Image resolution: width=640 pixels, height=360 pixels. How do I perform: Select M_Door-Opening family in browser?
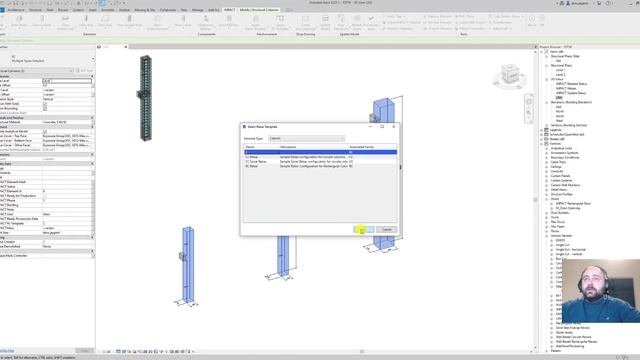pos(568,208)
